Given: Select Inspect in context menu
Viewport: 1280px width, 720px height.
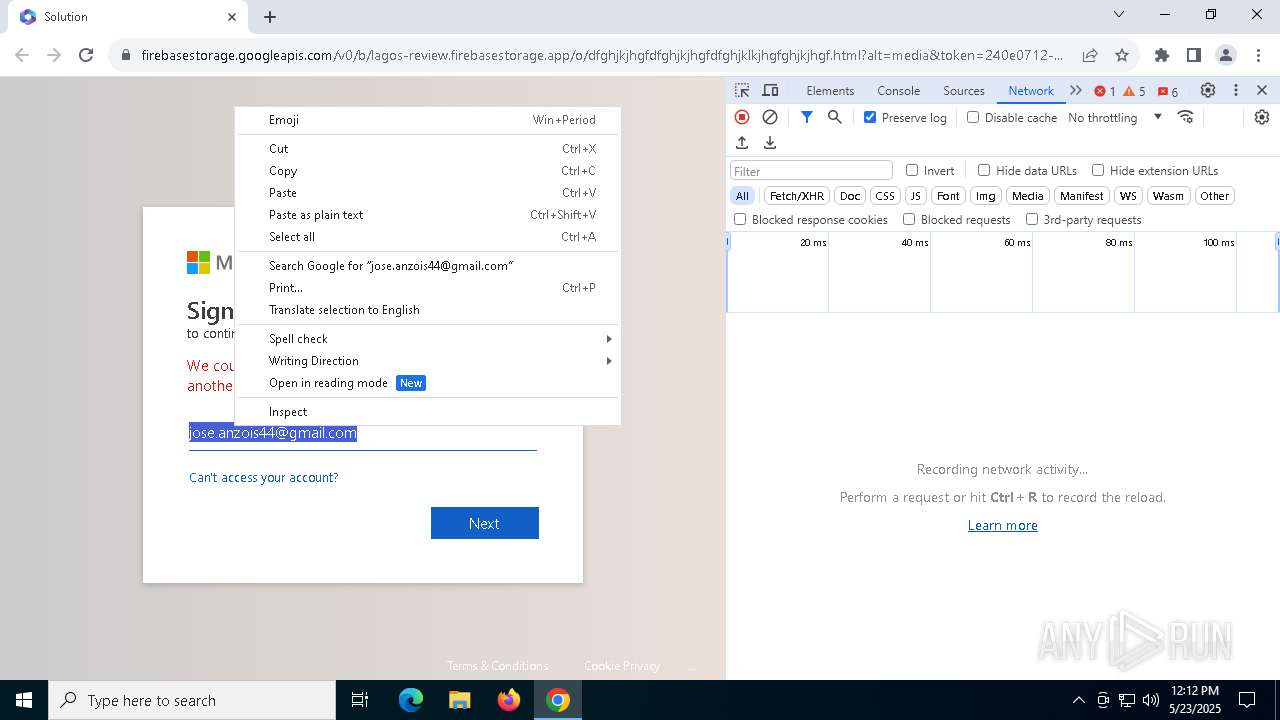Looking at the screenshot, I should click(428, 412).
